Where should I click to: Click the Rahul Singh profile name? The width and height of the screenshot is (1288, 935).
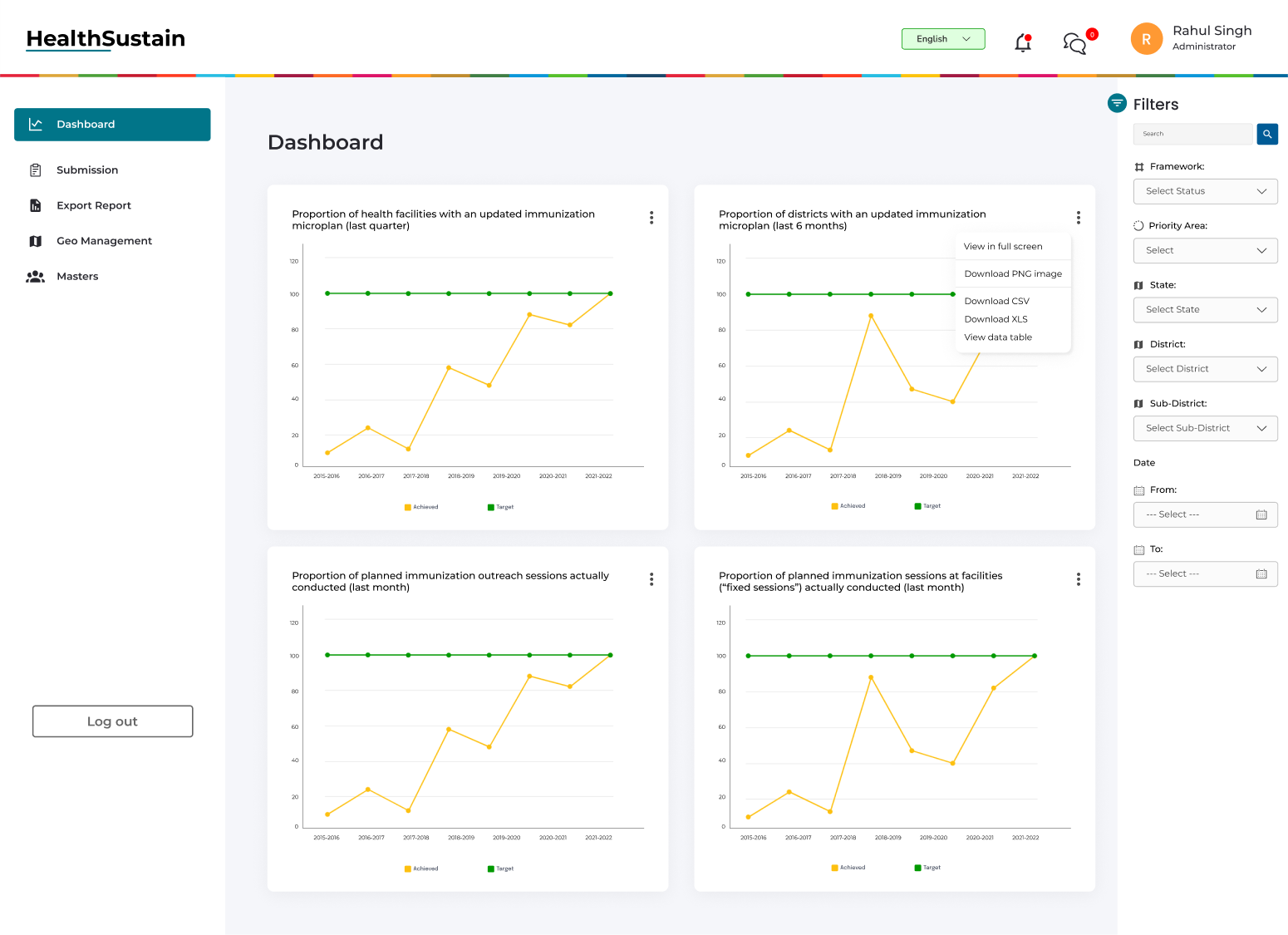(1212, 31)
